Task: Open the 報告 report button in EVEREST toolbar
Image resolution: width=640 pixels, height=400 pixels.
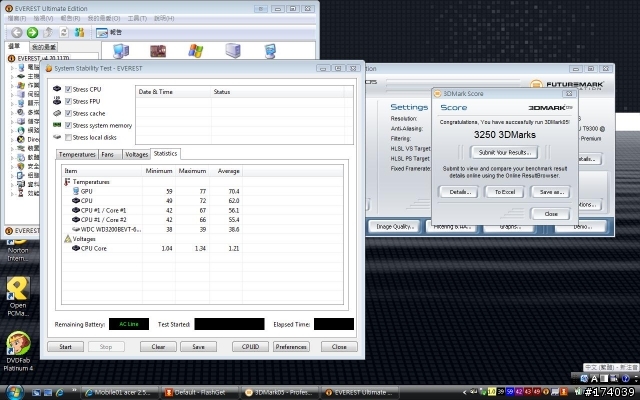Action: pos(109,32)
